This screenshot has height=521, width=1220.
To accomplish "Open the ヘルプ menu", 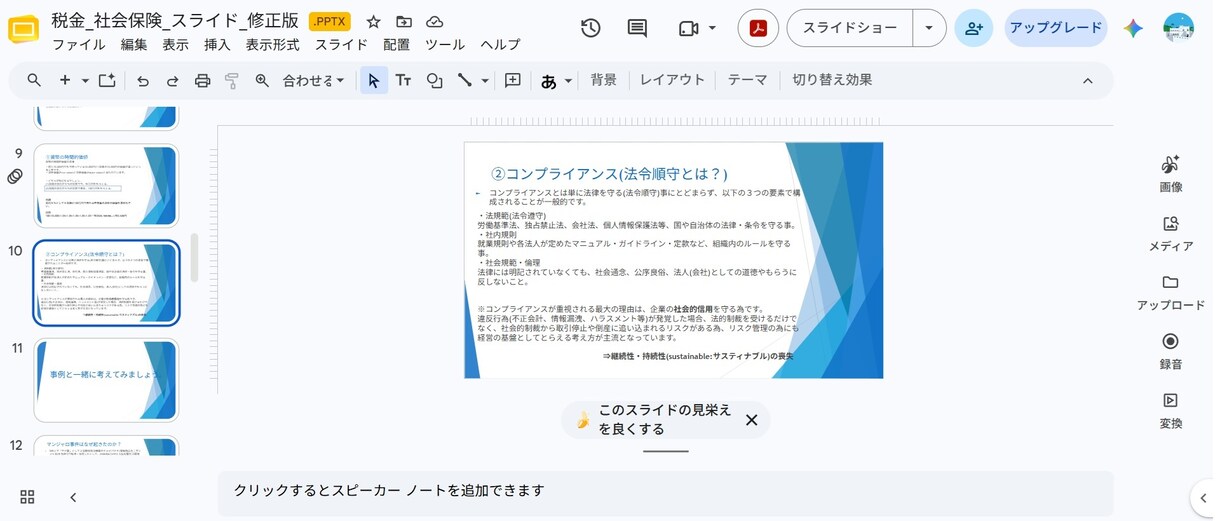I will tap(500, 45).
